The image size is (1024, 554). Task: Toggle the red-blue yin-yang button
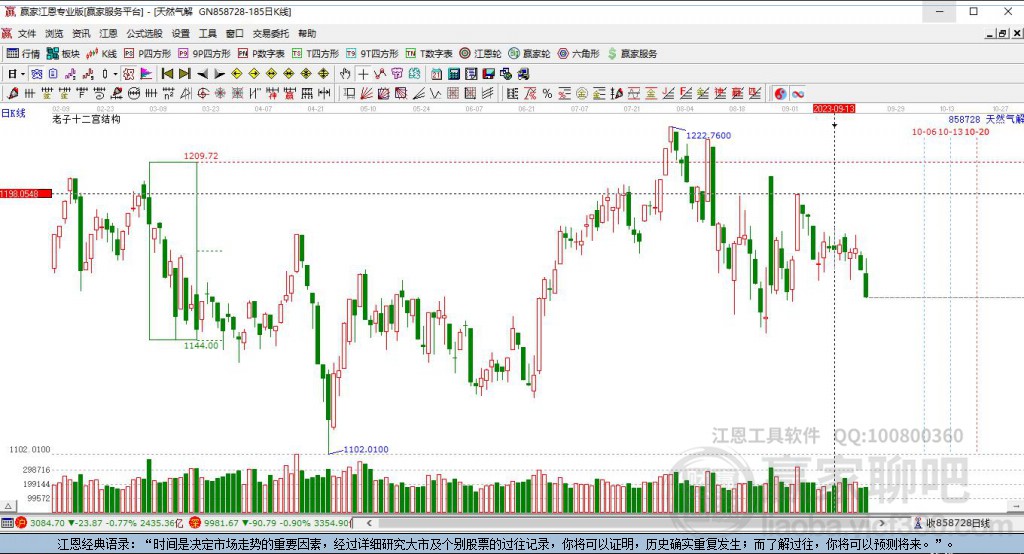[780, 94]
